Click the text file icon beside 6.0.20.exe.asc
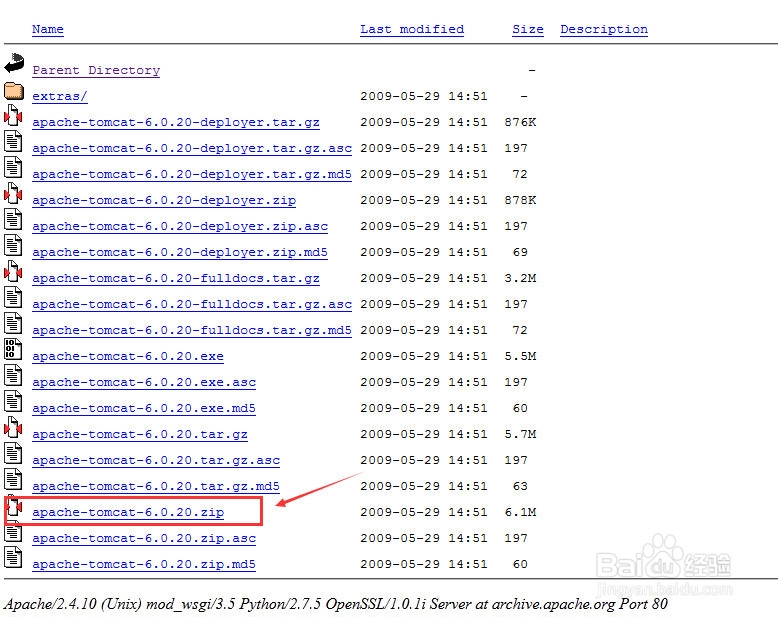Image resolution: width=778 pixels, height=617 pixels. click(13, 375)
